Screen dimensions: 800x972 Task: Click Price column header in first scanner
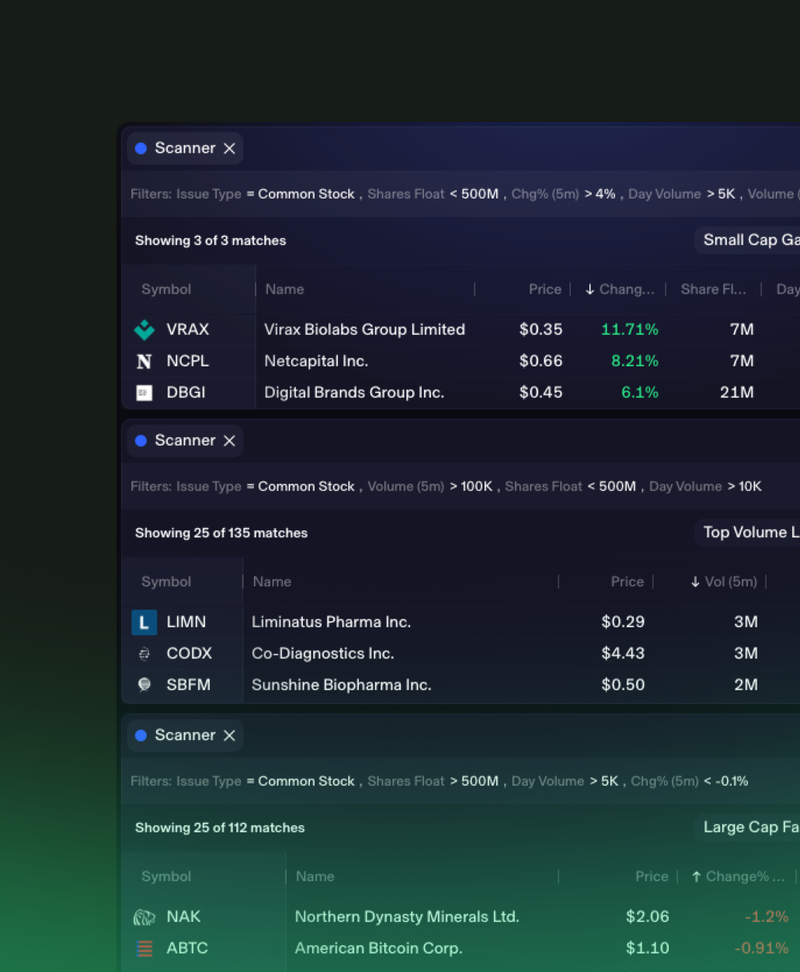(x=545, y=289)
